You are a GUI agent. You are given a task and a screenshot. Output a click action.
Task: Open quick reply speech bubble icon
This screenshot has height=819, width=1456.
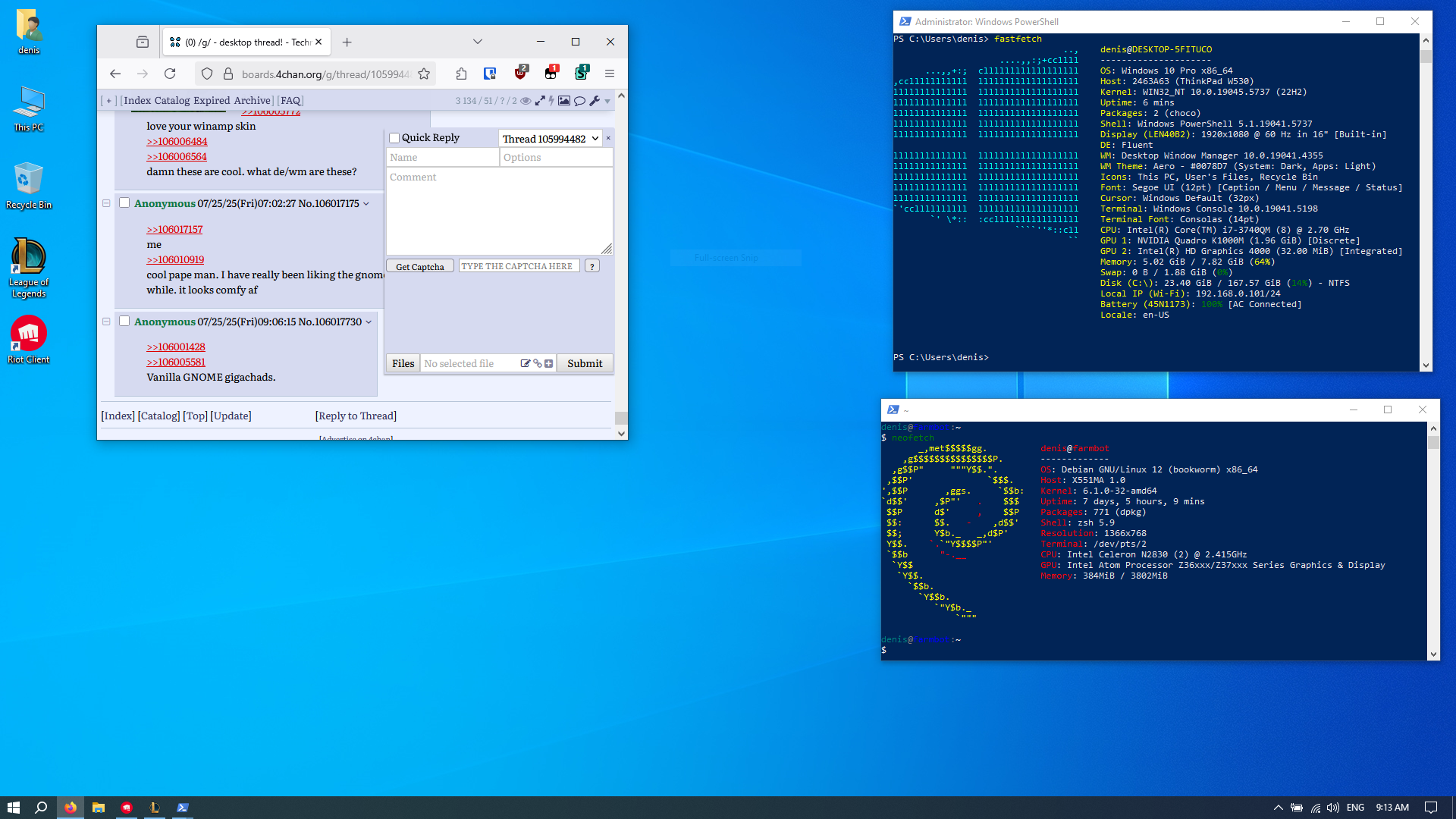pos(579,101)
